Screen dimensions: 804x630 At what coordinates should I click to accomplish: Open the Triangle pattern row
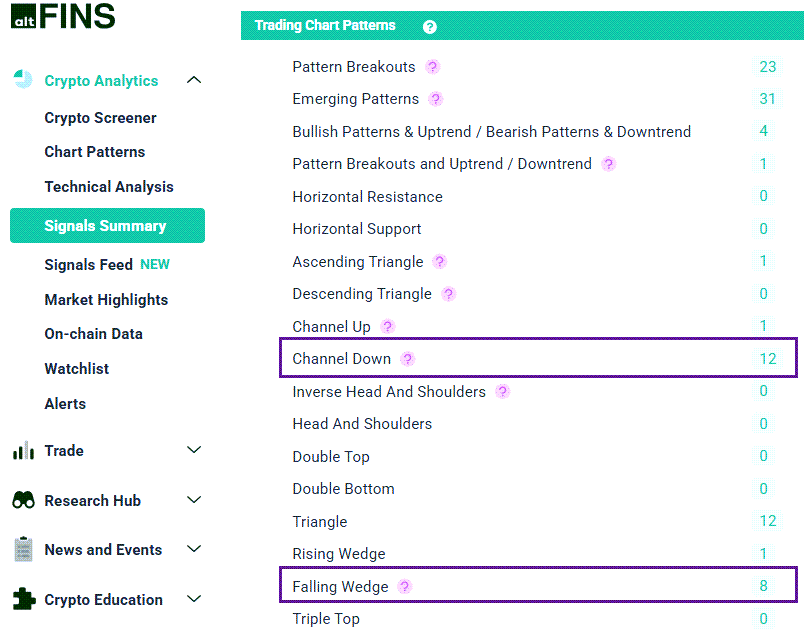(320, 522)
